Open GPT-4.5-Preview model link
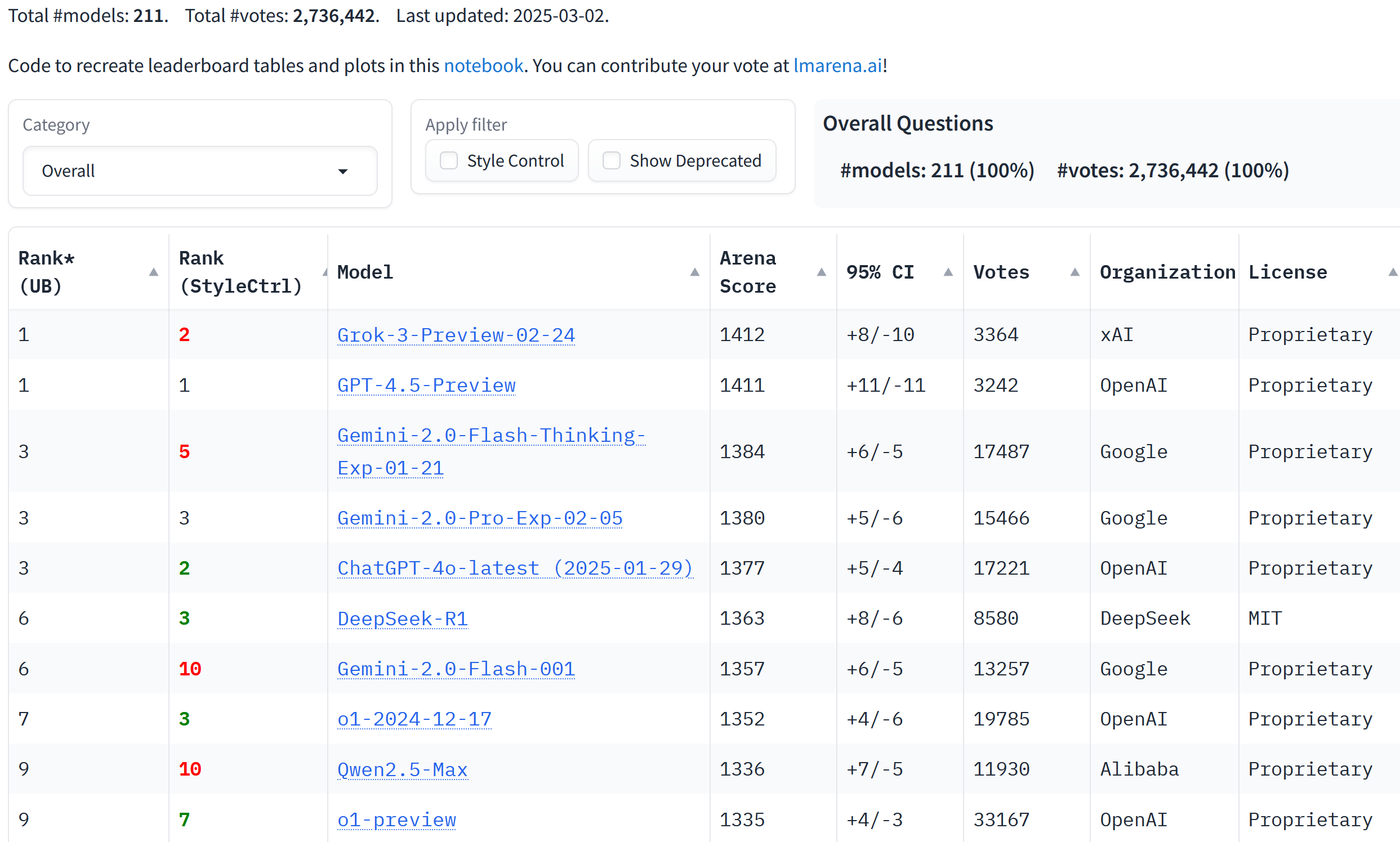The width and height of the screenshot is (1400, 842). [426, 385]
